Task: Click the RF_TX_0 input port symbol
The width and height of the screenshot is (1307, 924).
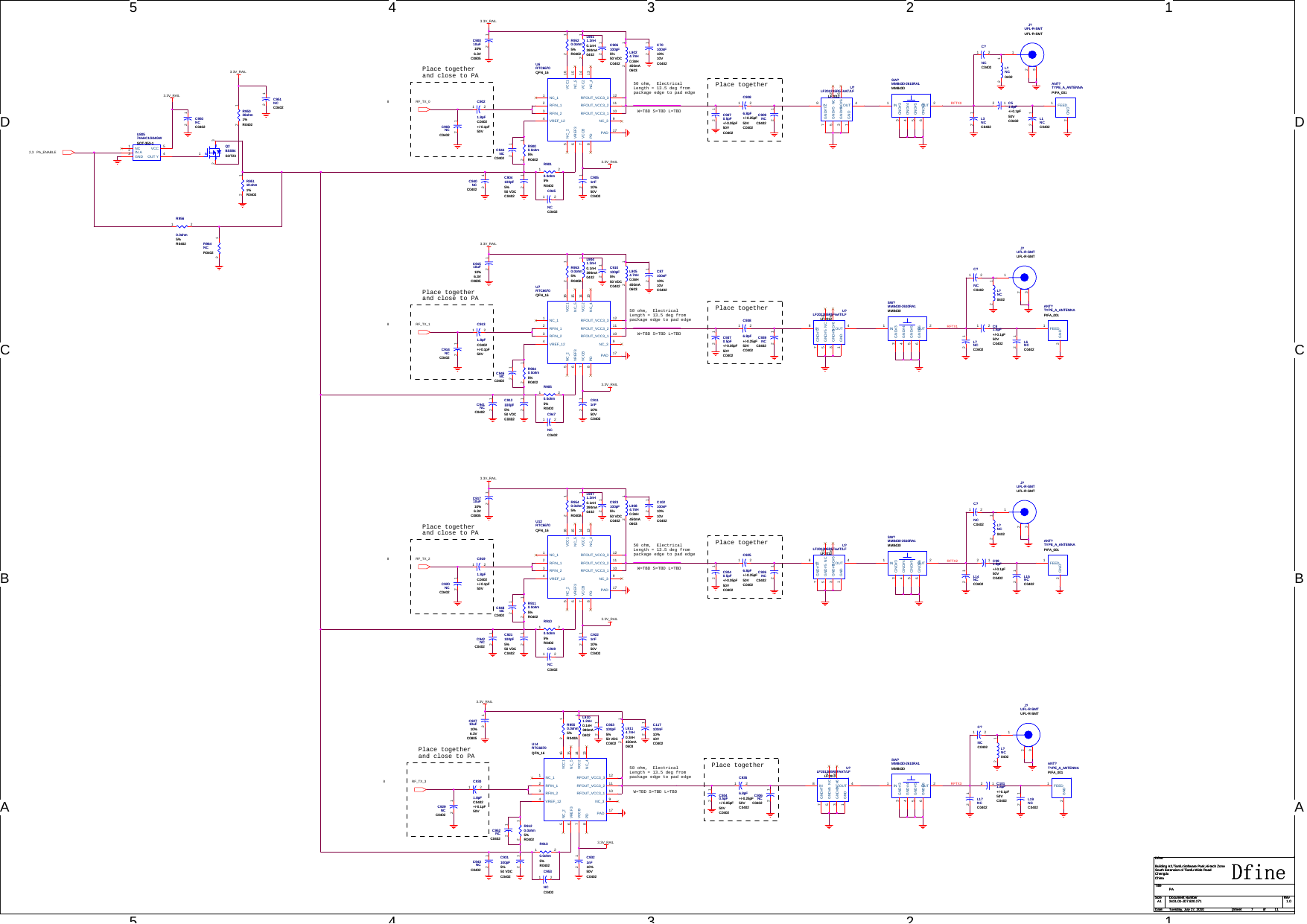Action: coord(424,109)
